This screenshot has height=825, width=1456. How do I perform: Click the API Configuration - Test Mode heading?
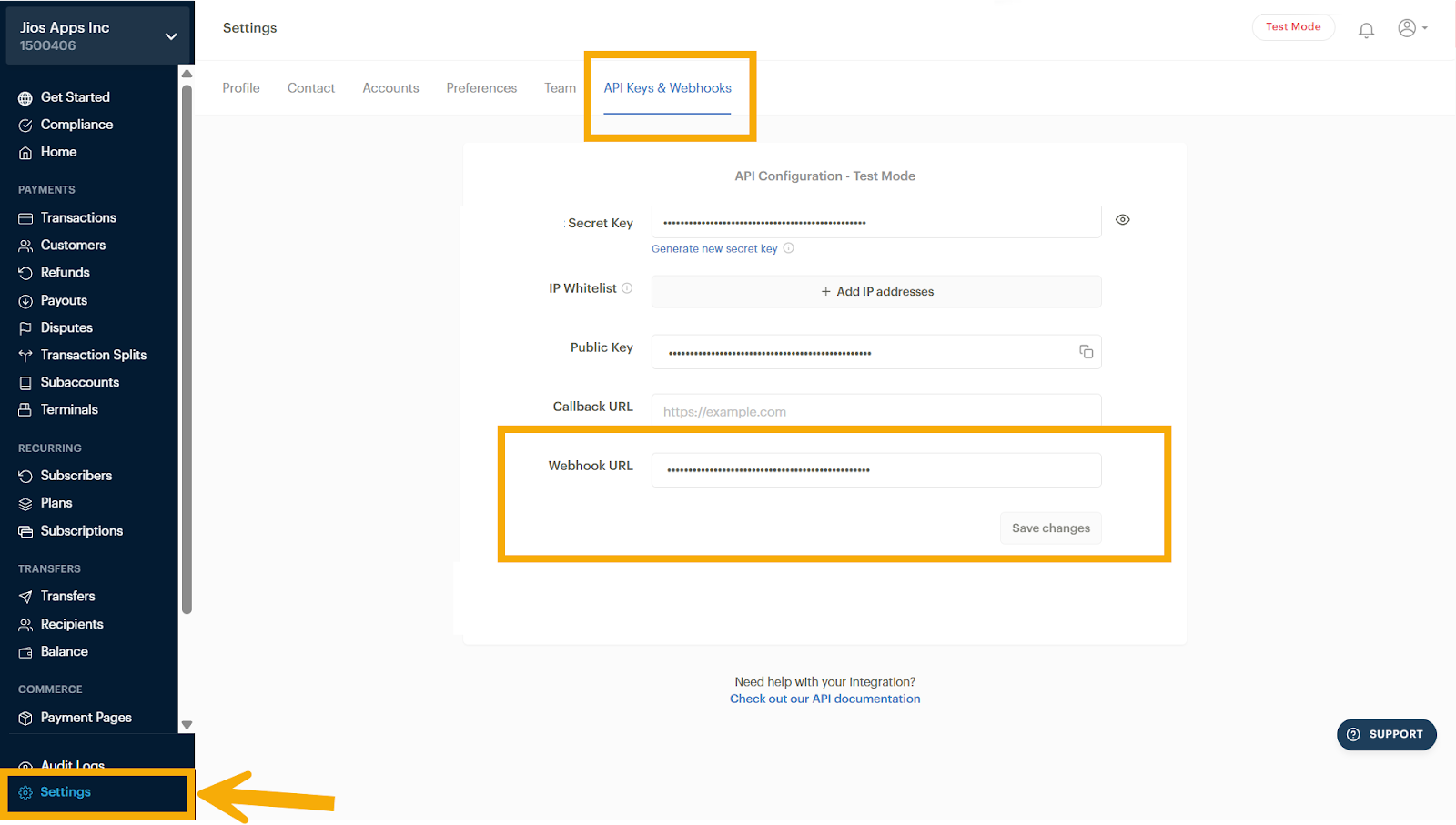pos(824,176)
